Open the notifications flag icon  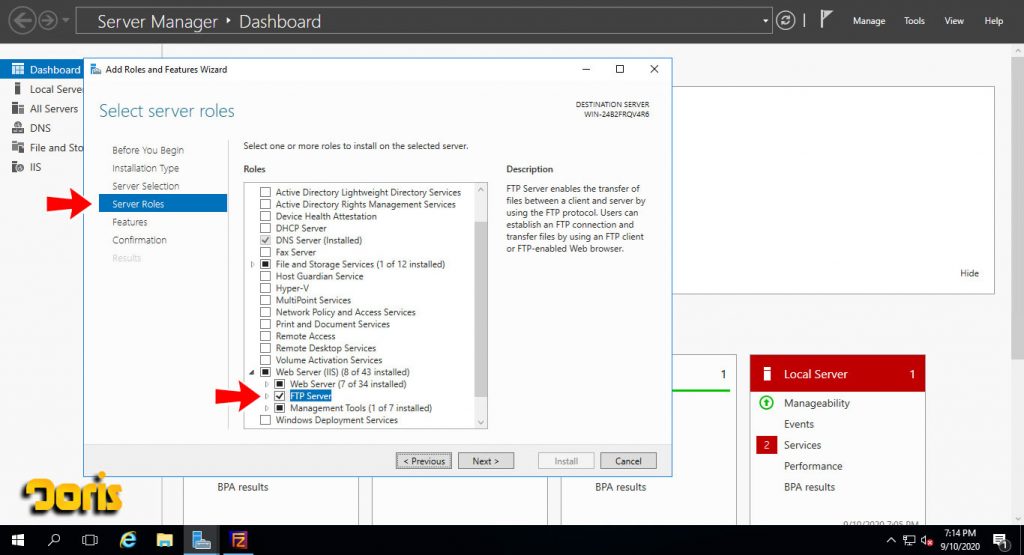pos(826,20)
